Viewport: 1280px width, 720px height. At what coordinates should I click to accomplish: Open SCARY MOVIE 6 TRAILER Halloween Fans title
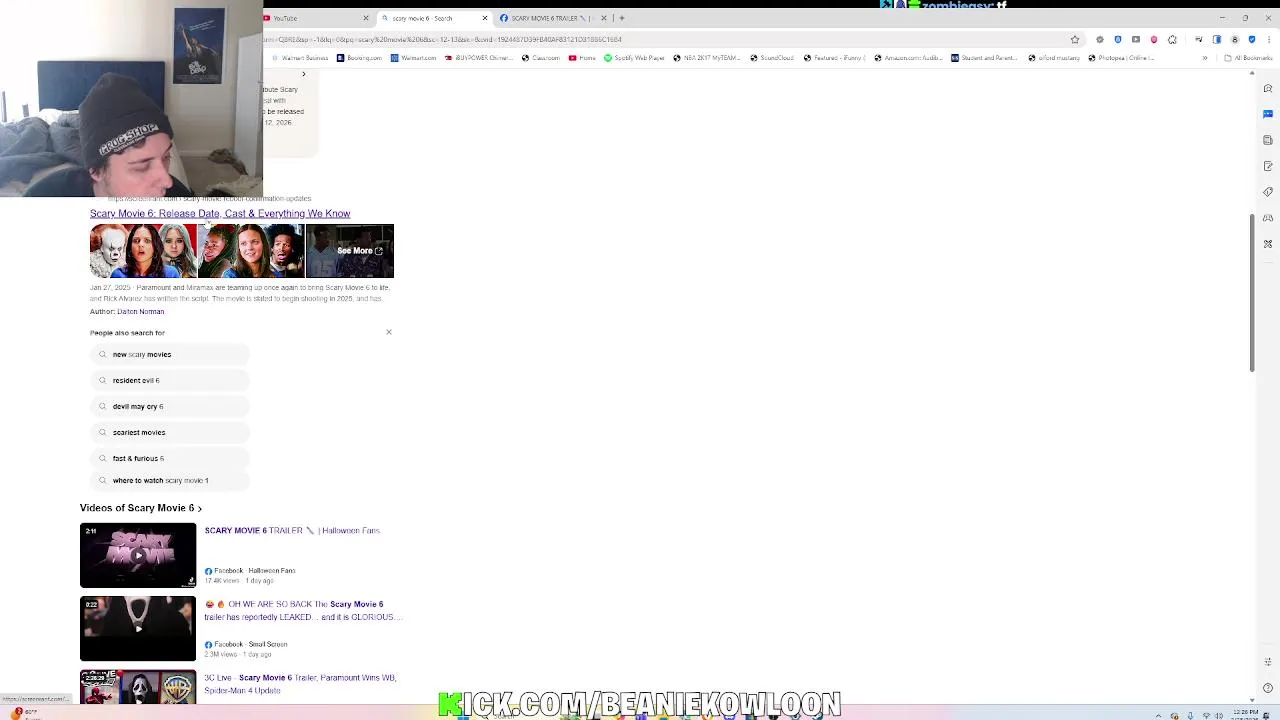(292, 531)
